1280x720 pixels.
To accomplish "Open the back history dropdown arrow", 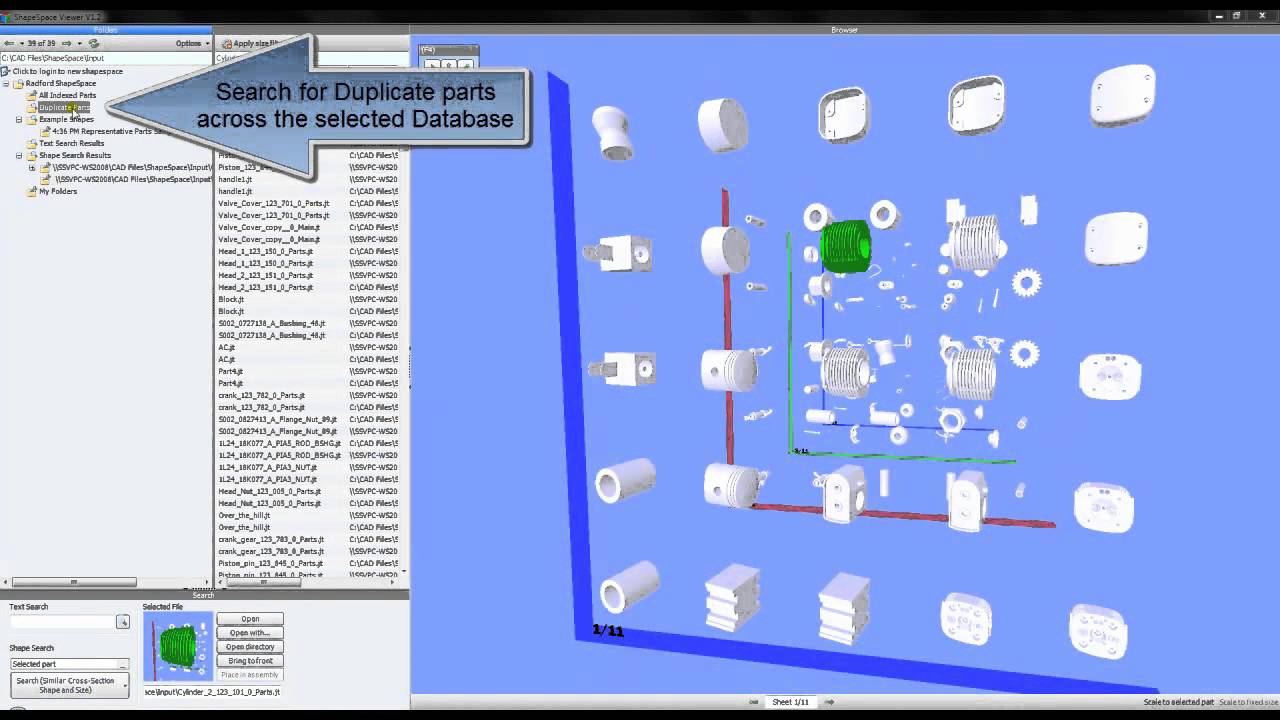I will tap(21, 43).
